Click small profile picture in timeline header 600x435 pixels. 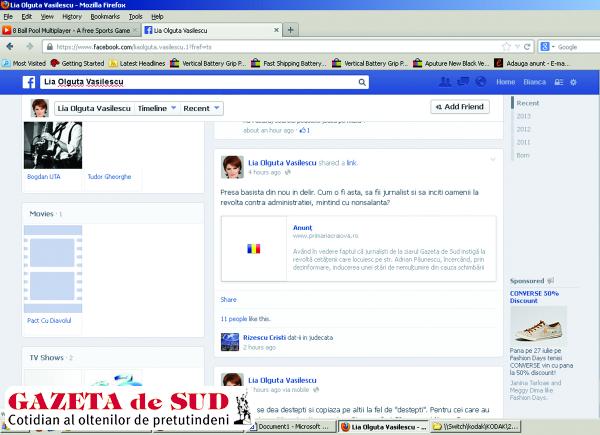click(39, 108)
